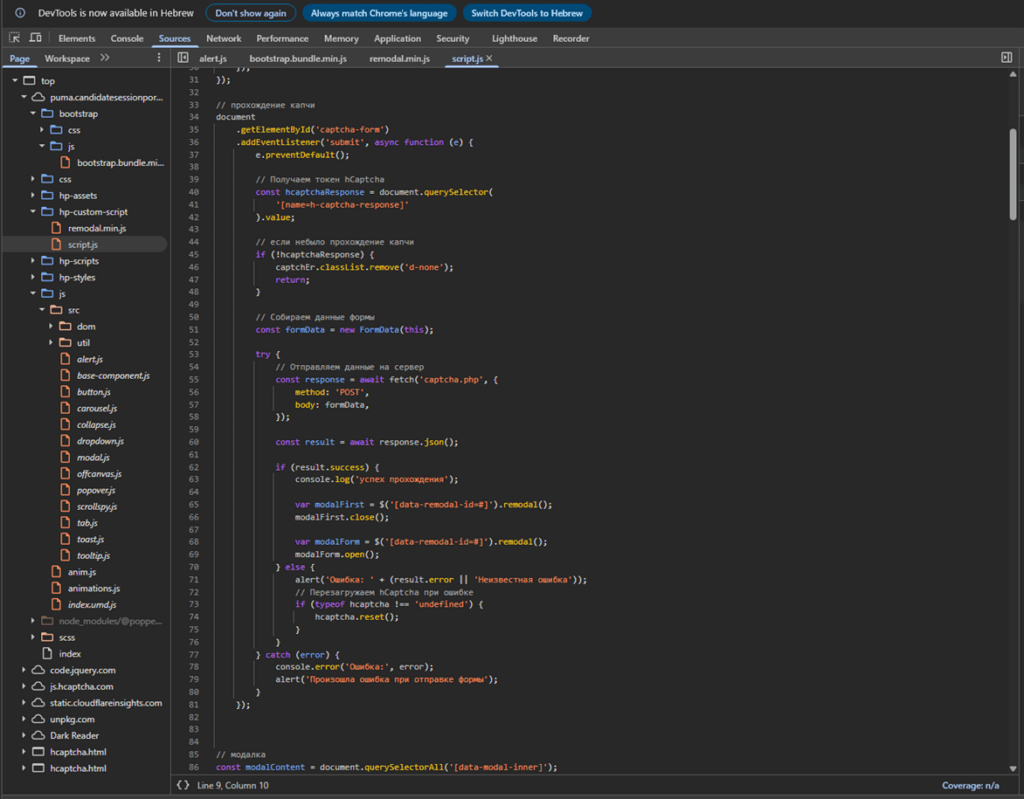Click the popover.js file icon
Image resolution: width=1024 pixels, height=799 pixels.
(x=65, y=489)
